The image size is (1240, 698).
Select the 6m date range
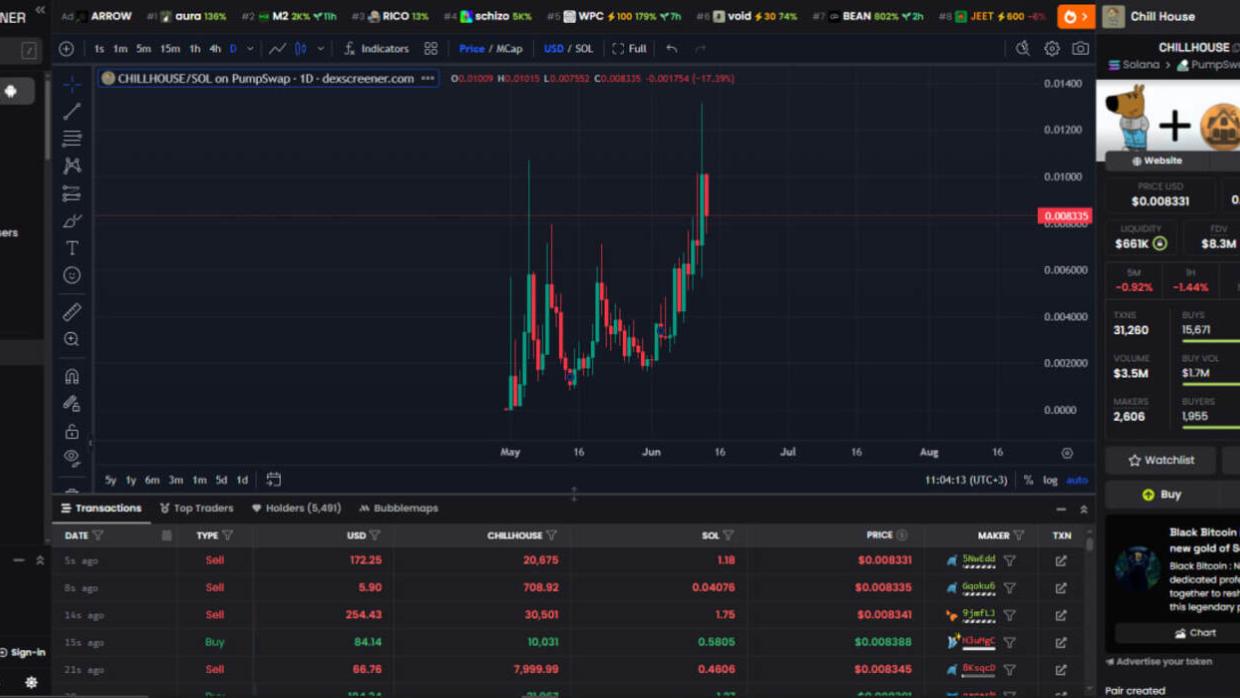152,480
